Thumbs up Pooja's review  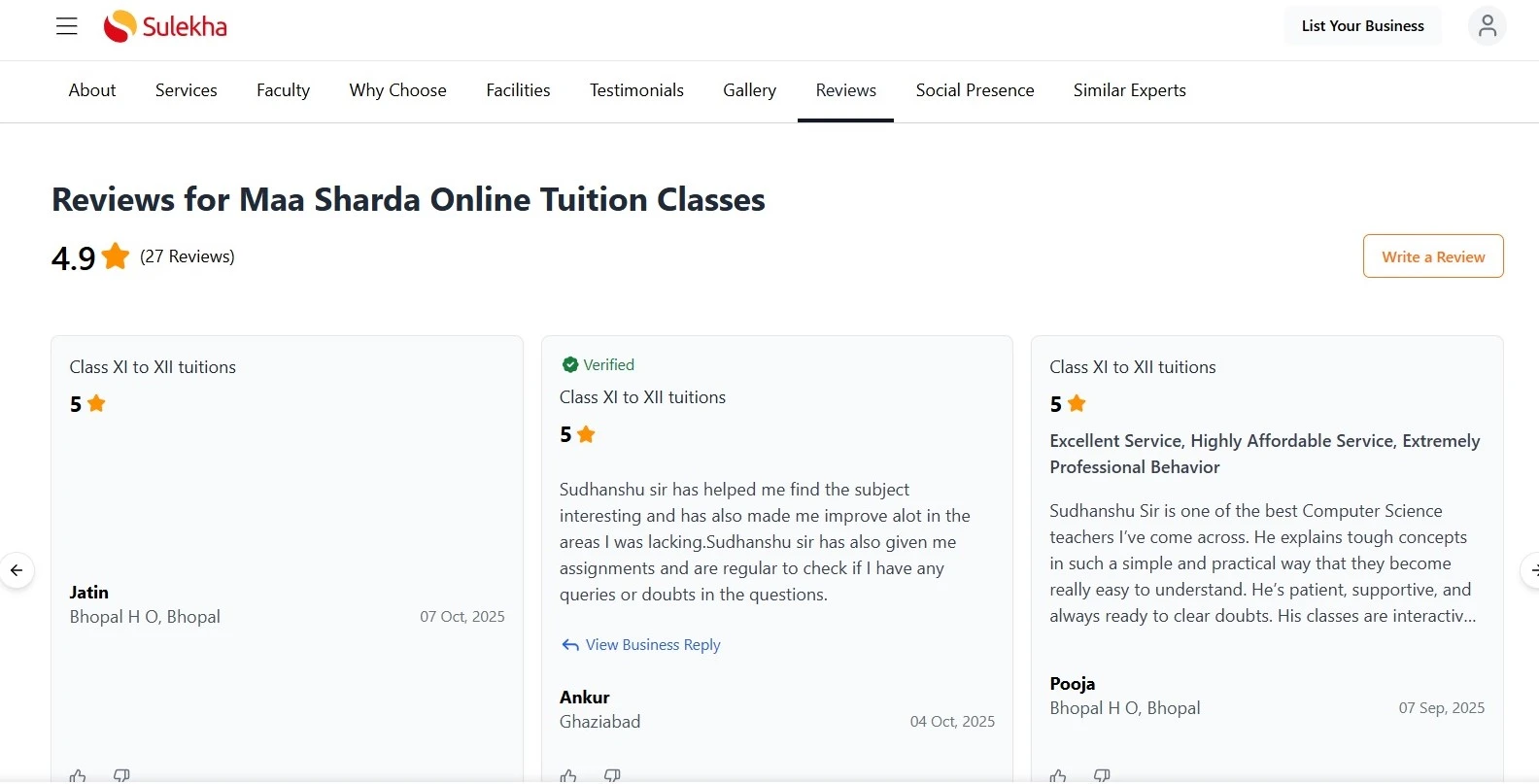[x=1057, y=775]
